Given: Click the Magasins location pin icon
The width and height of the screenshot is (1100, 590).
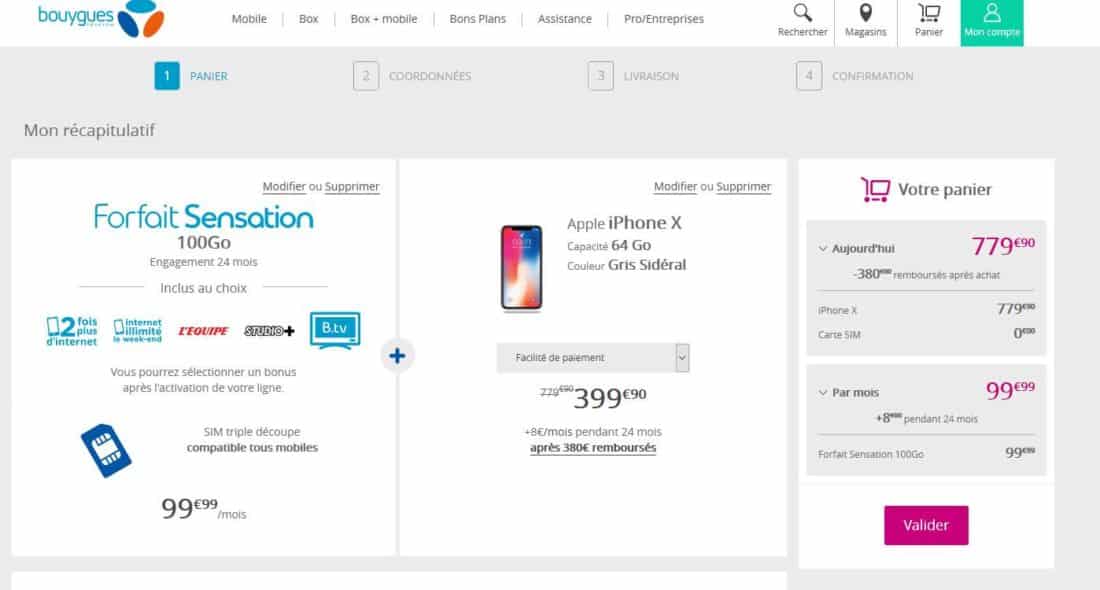Looking at the screenshot, I should tap(865, 14).
